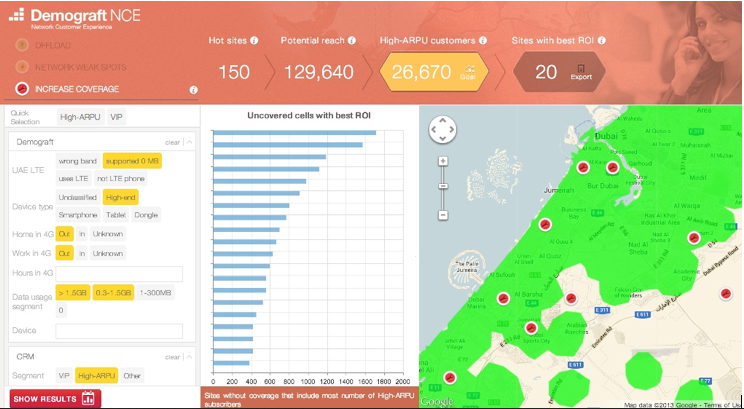Zoom in with the map plus button
Screen dimensions: 744x409
coord(443,161)
